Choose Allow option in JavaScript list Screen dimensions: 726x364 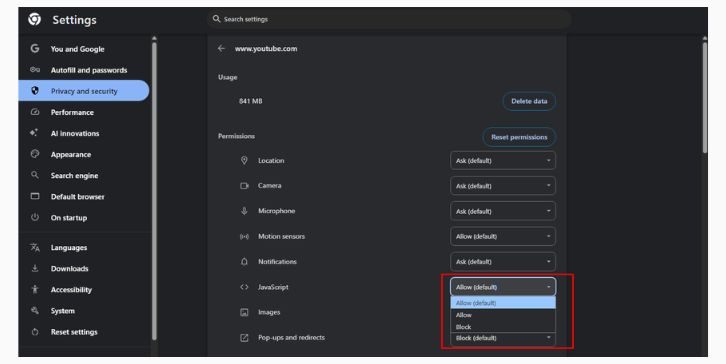pos(503,315)
